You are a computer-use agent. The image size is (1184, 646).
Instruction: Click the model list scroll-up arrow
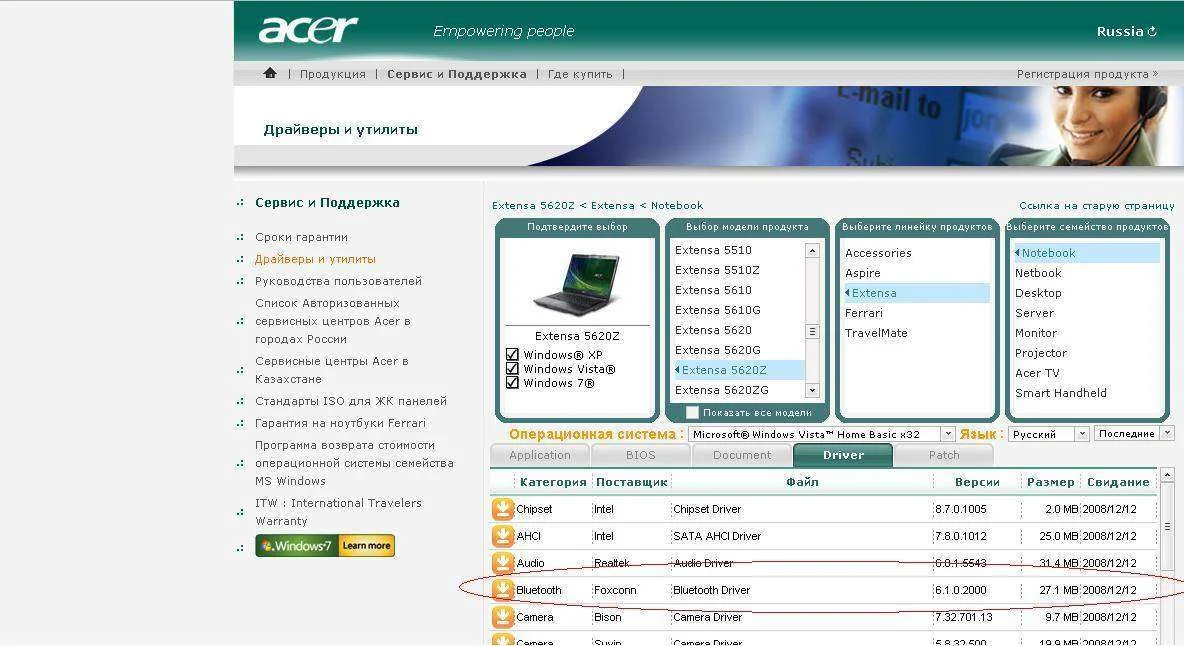tap(812, 251)
